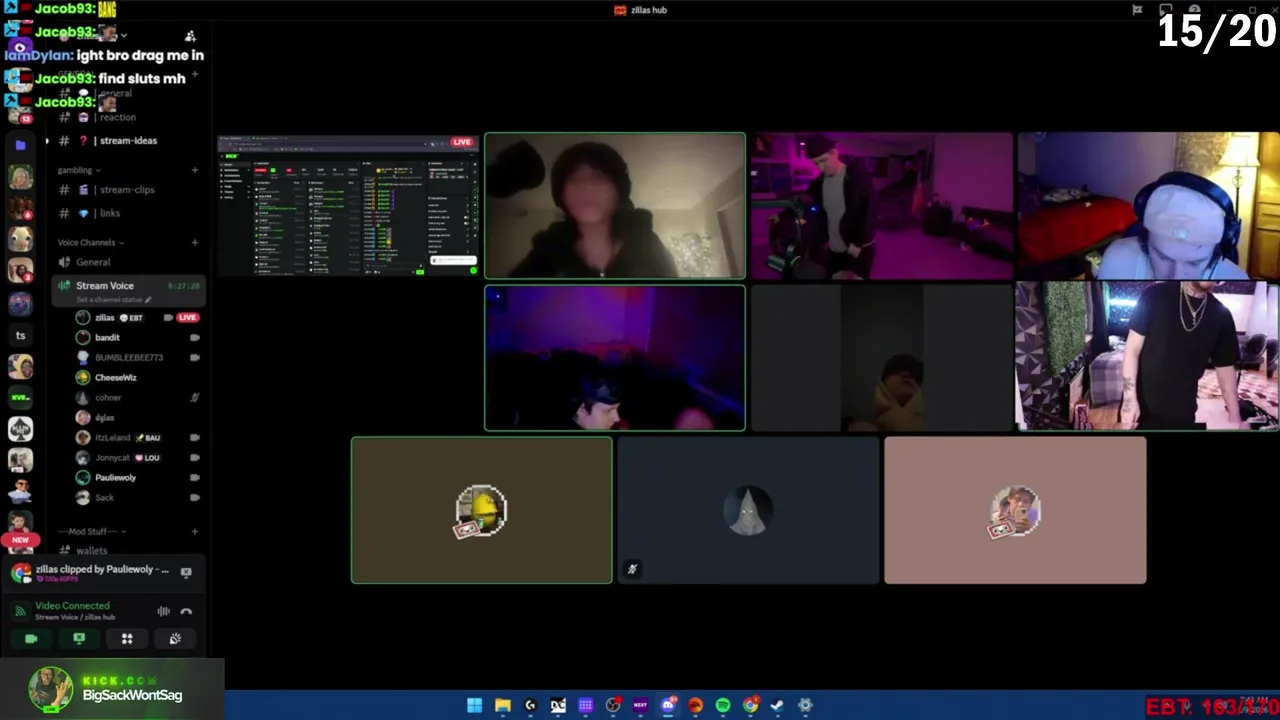The height and width of the screenshot is (720, 1280).
Task: Toggle noise suppression waveform icon
Action: 163,611
